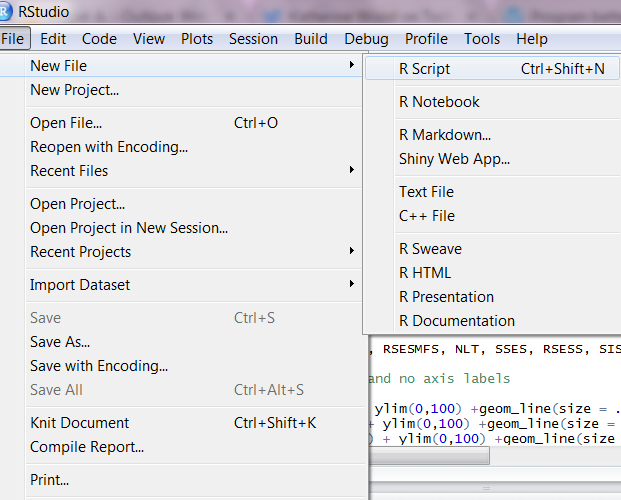Expand the Recent Projects submenu
The height and width of the screenshot is (500, 621).
(80, 252)
